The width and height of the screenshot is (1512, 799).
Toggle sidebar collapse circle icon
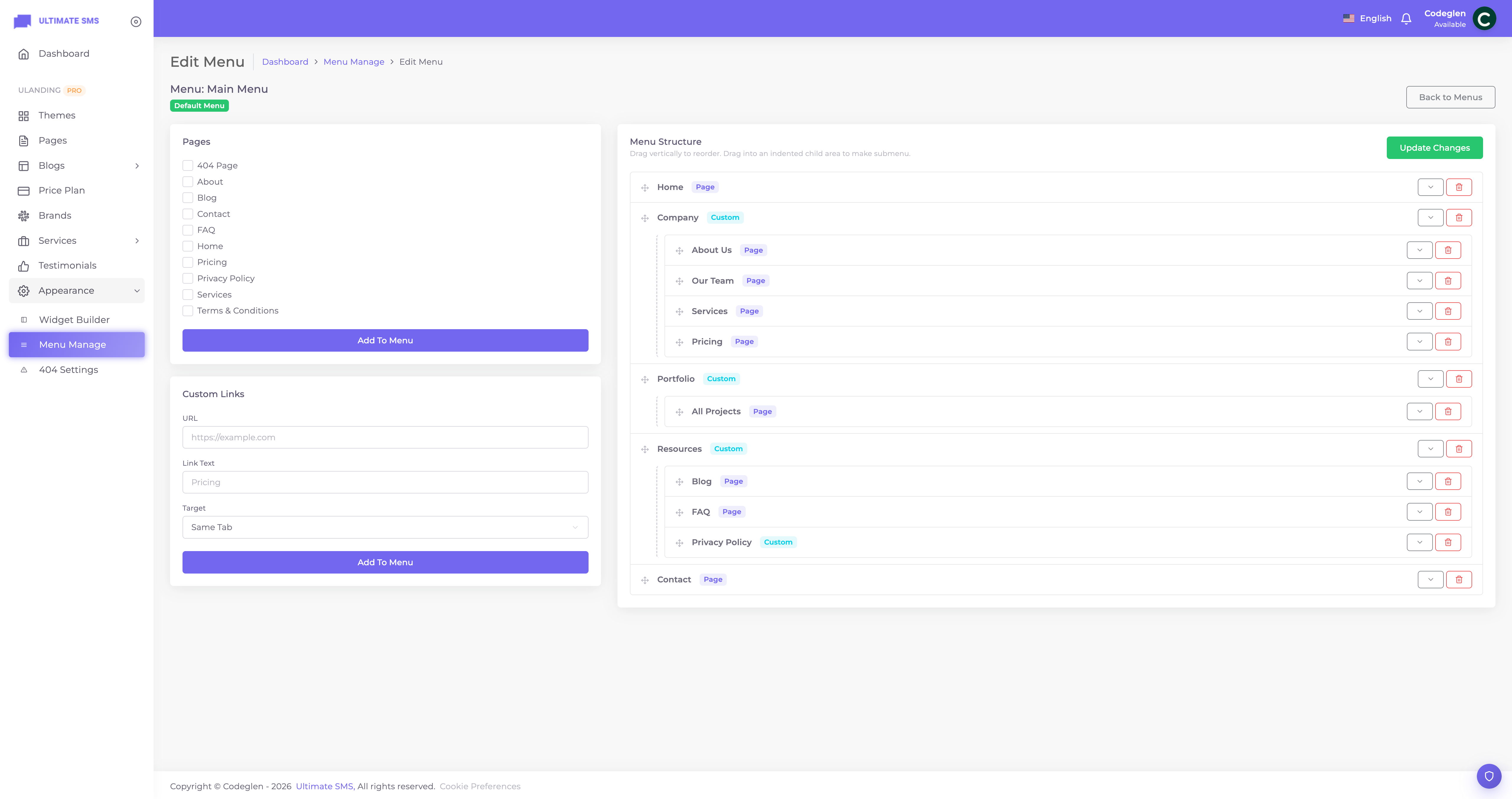click(x=136, y=22)
